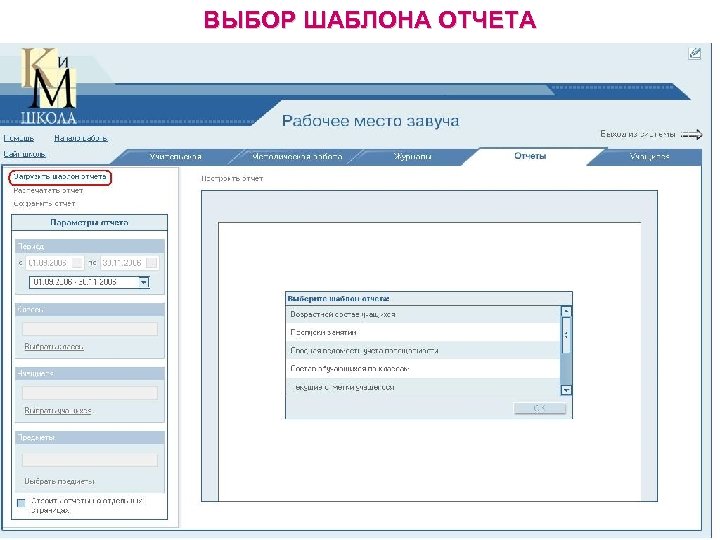Click the template list scroll-up arrow
This screenshot has height=540, width=720.
point(566,311)
